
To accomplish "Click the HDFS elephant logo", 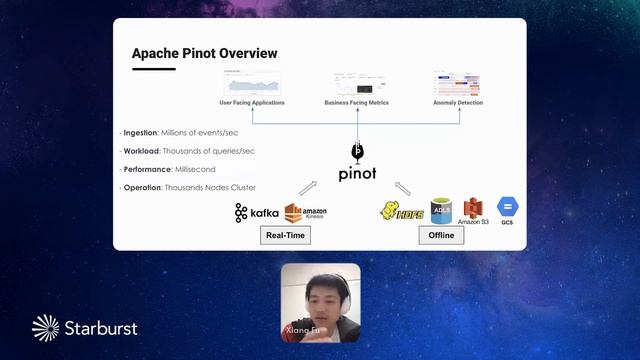I will coord(402,211).
